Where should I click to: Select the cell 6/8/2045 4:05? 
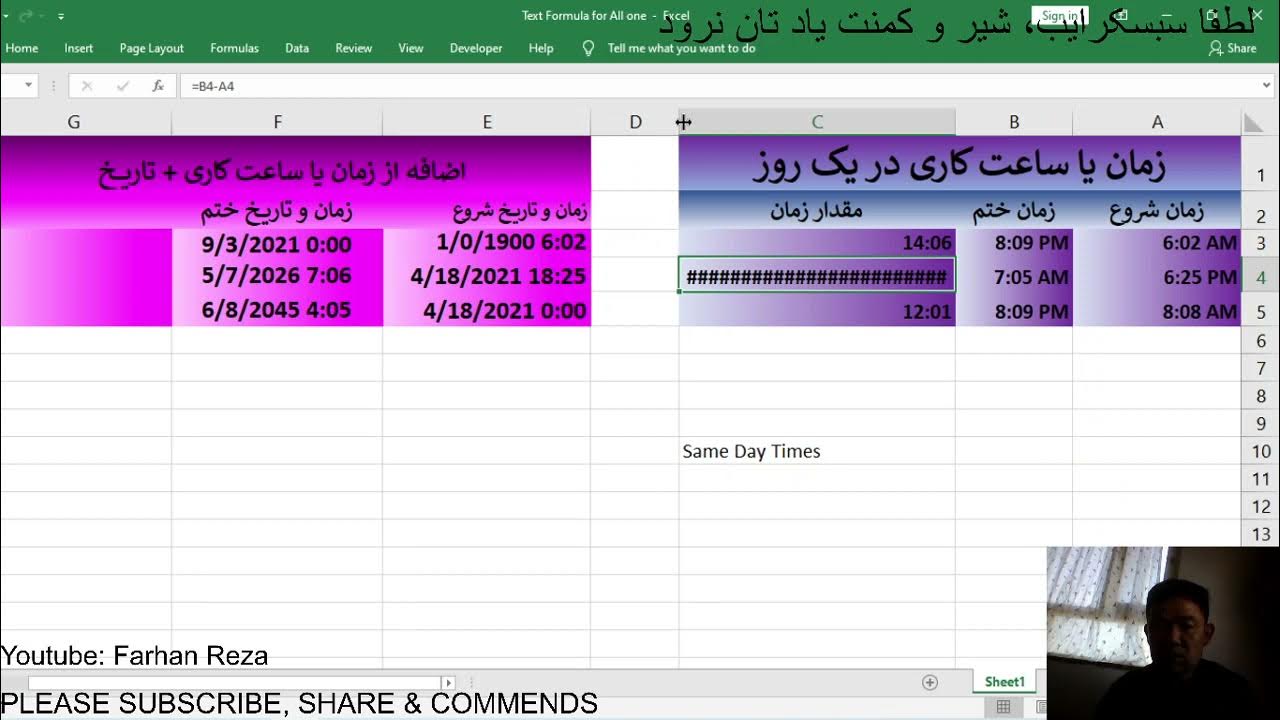pyautogui.click(x=277, y=310)
